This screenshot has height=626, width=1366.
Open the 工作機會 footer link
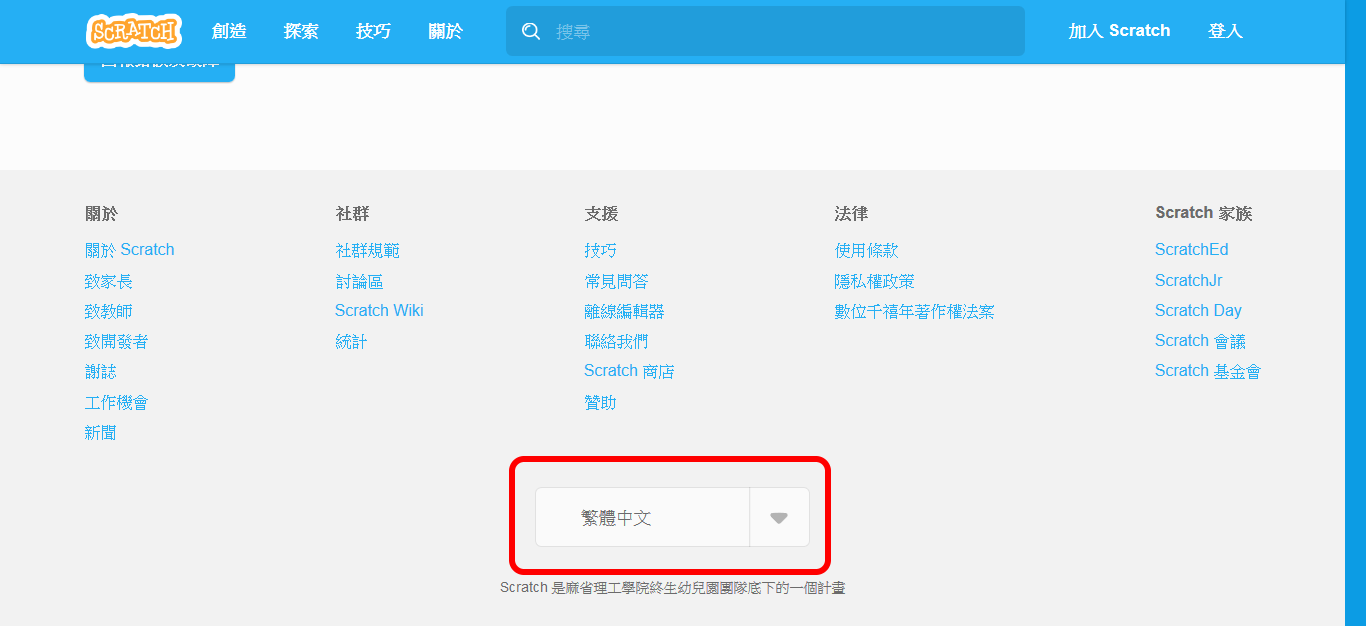[117, 402]
